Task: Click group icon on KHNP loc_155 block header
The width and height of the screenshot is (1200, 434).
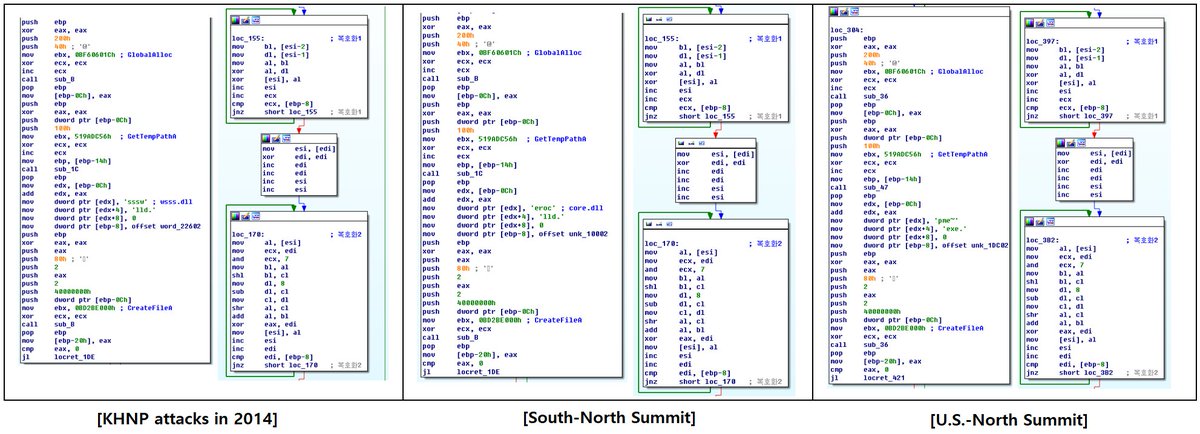Action: coord(255,20)
